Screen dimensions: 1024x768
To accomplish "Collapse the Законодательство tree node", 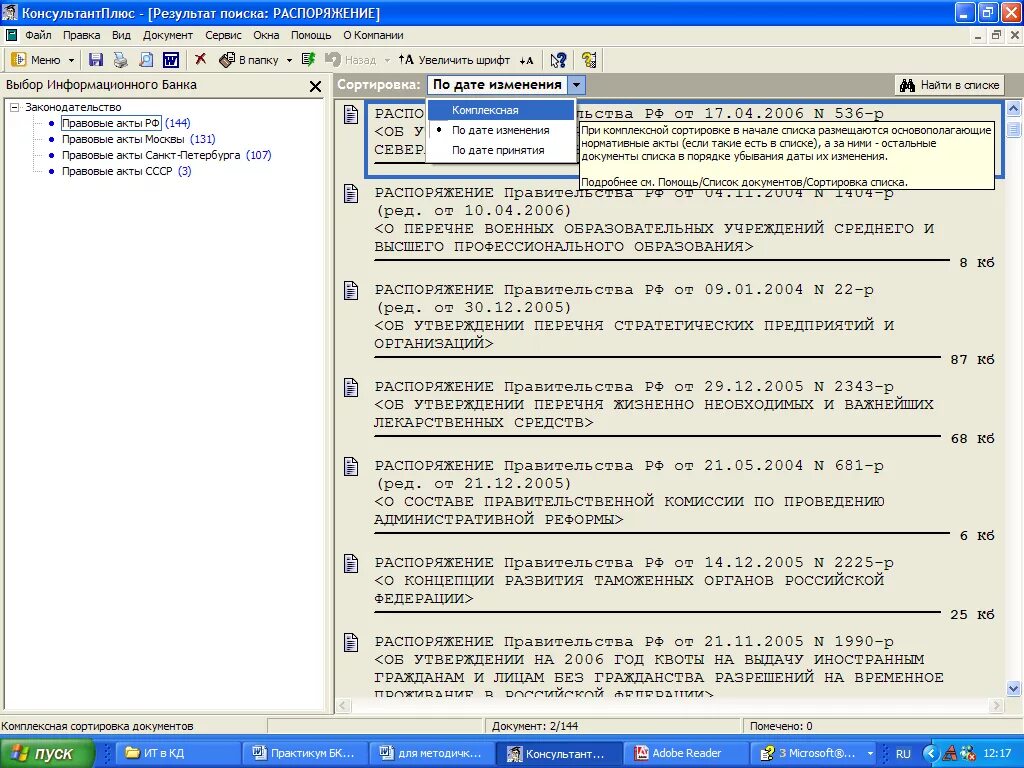I will tap(14, 107).
